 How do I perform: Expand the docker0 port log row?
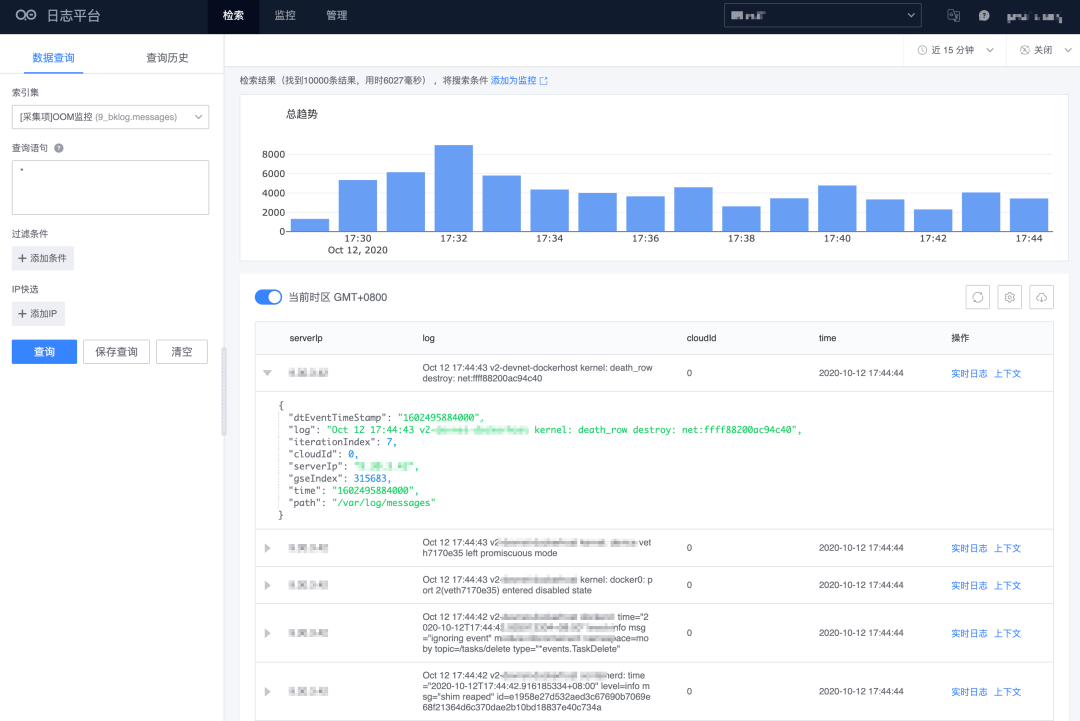coord(267,585)
